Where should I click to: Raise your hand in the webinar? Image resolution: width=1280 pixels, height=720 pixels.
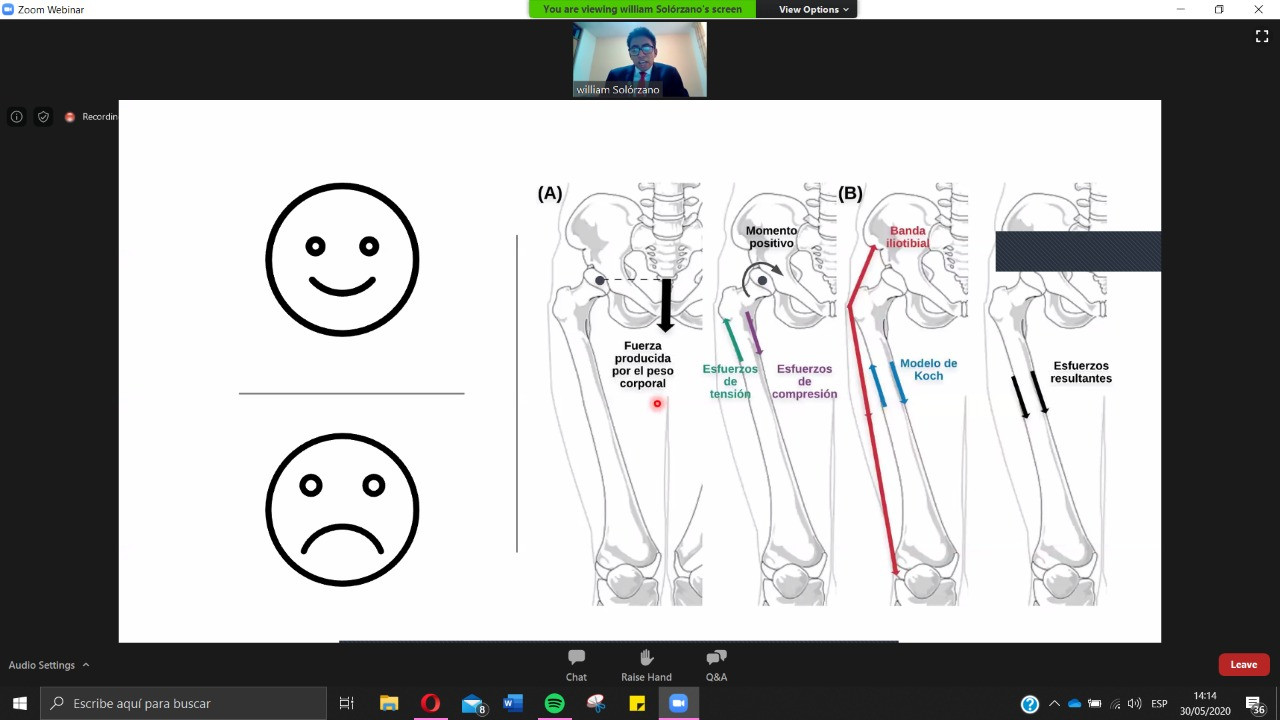click(646, 665)
